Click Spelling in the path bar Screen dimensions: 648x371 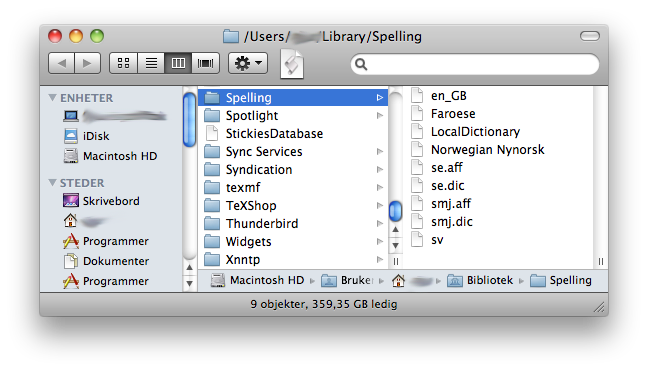[x=561, y=281]
